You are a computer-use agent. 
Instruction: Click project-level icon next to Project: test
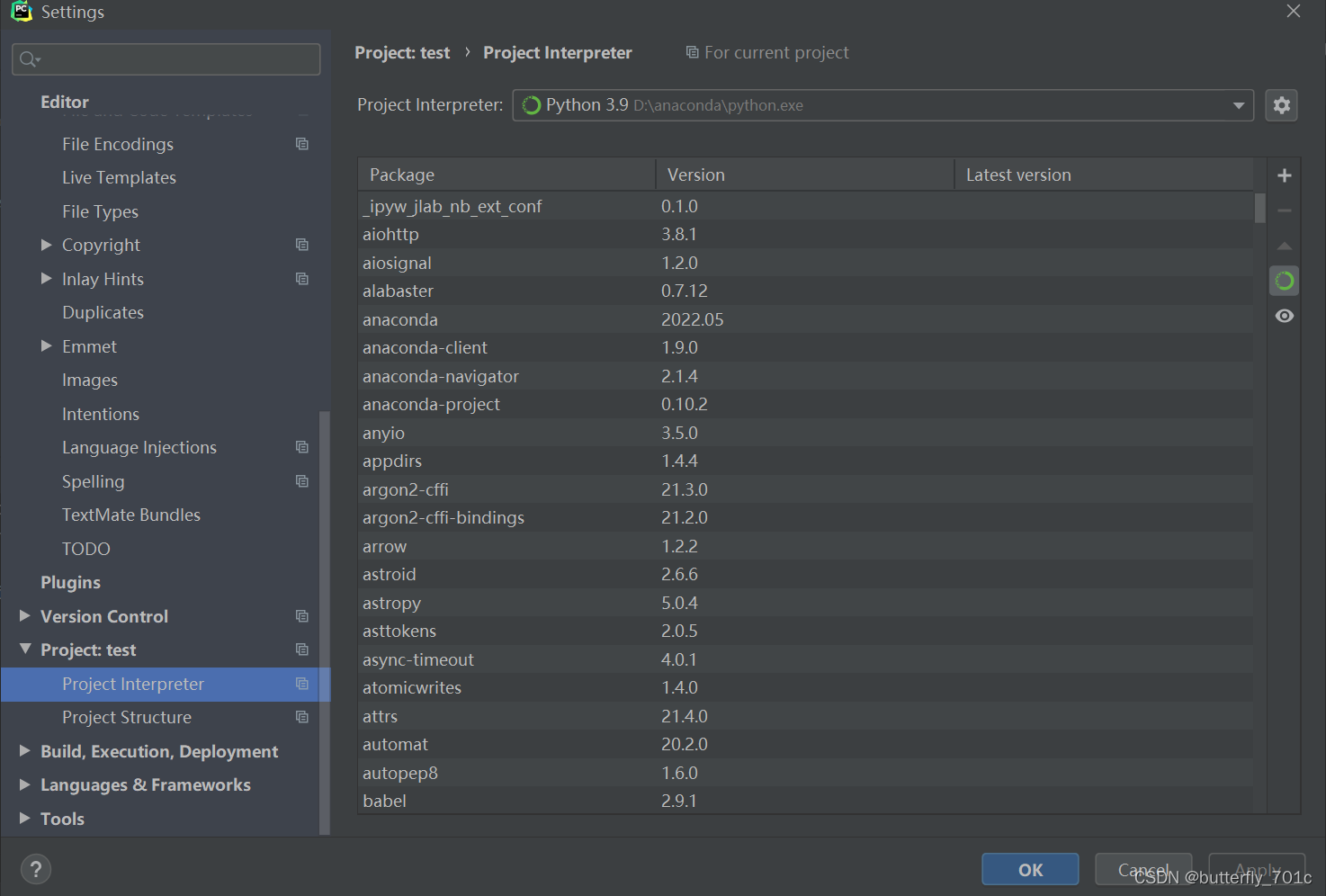302,650
